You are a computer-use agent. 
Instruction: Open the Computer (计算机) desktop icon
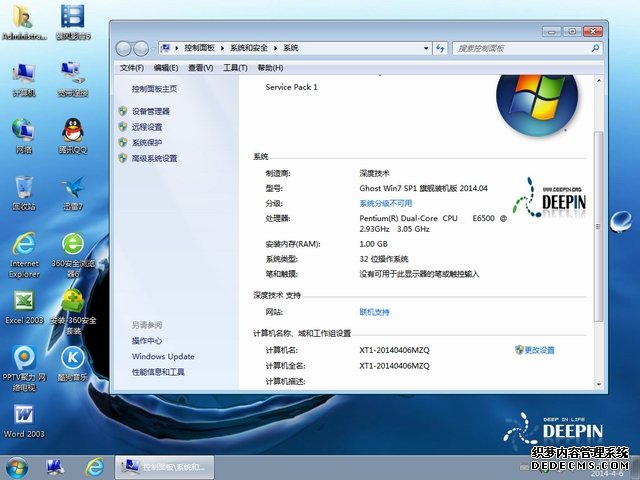click(24, 79)
